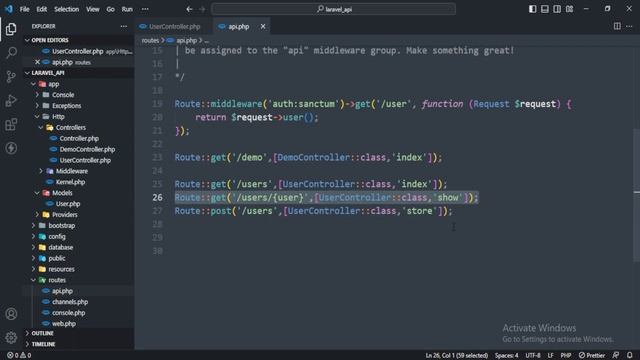Open the View menu
The image size is (640, 360).
click(x=93, y=9)
